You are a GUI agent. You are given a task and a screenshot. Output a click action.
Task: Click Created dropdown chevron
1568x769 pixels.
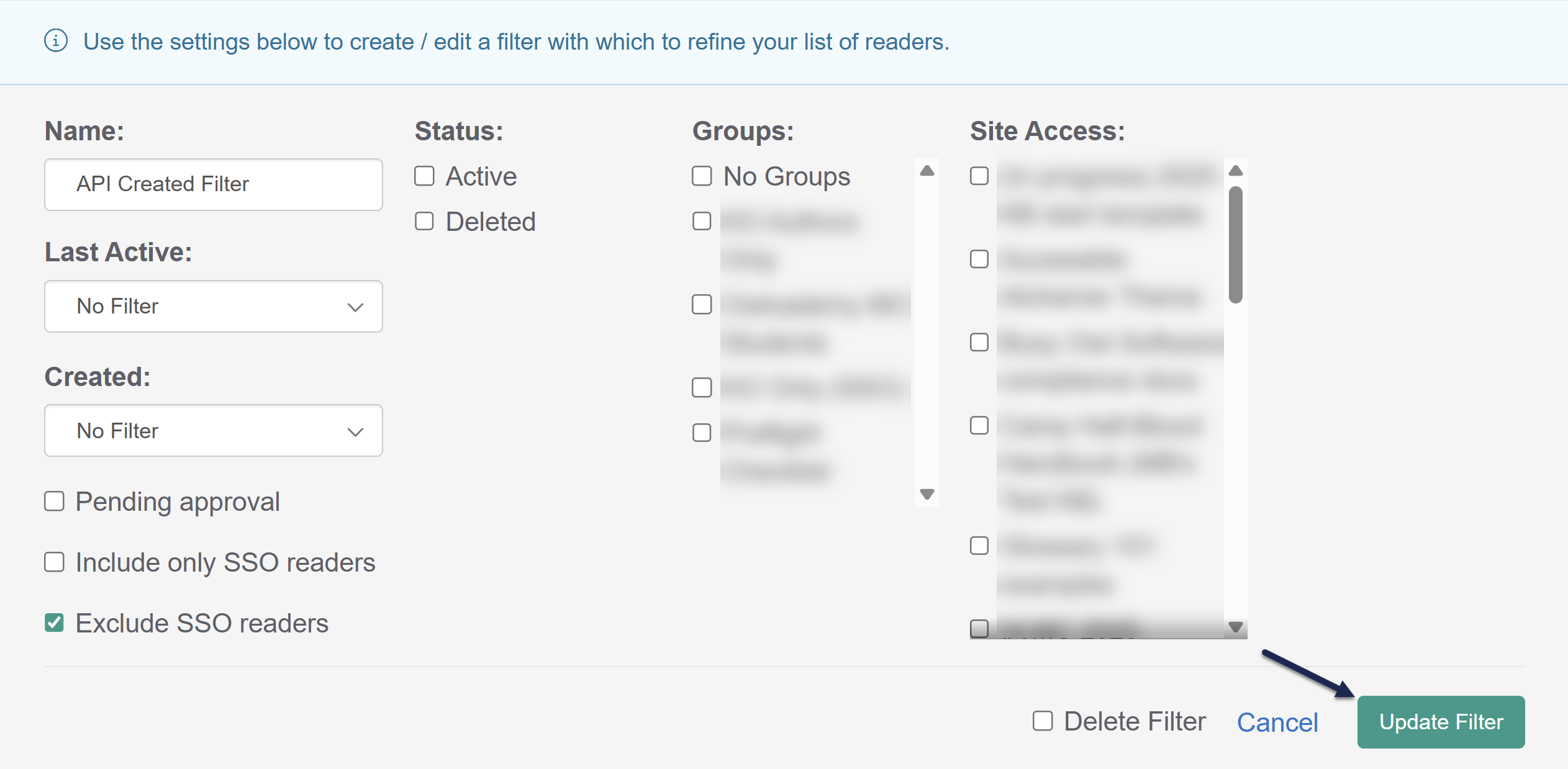[x=355, y=432]
